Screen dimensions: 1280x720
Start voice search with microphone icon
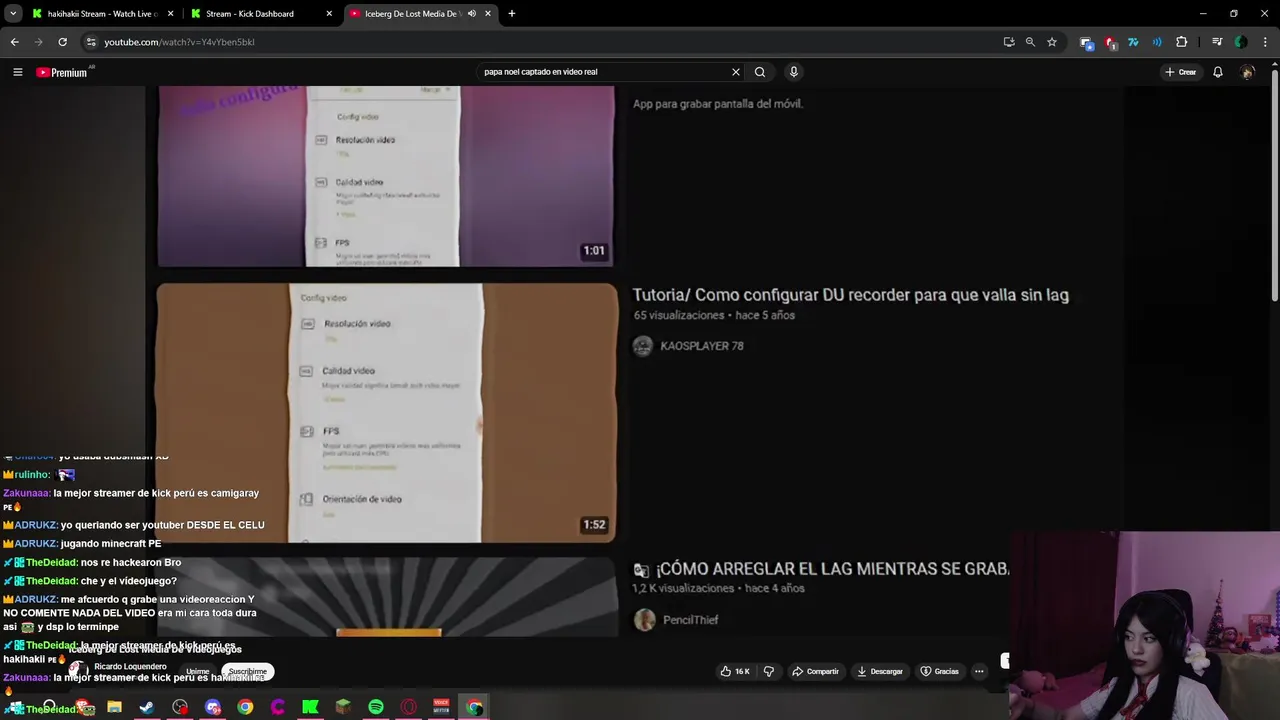[794, 72]
